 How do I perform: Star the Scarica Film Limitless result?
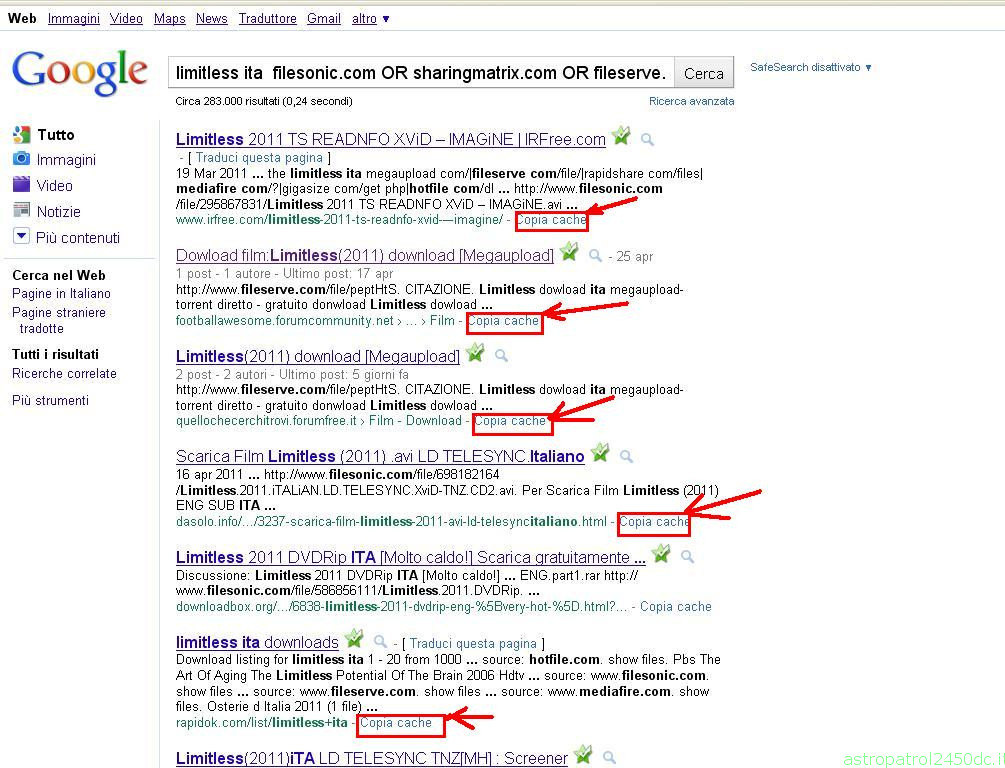(600, 453)
